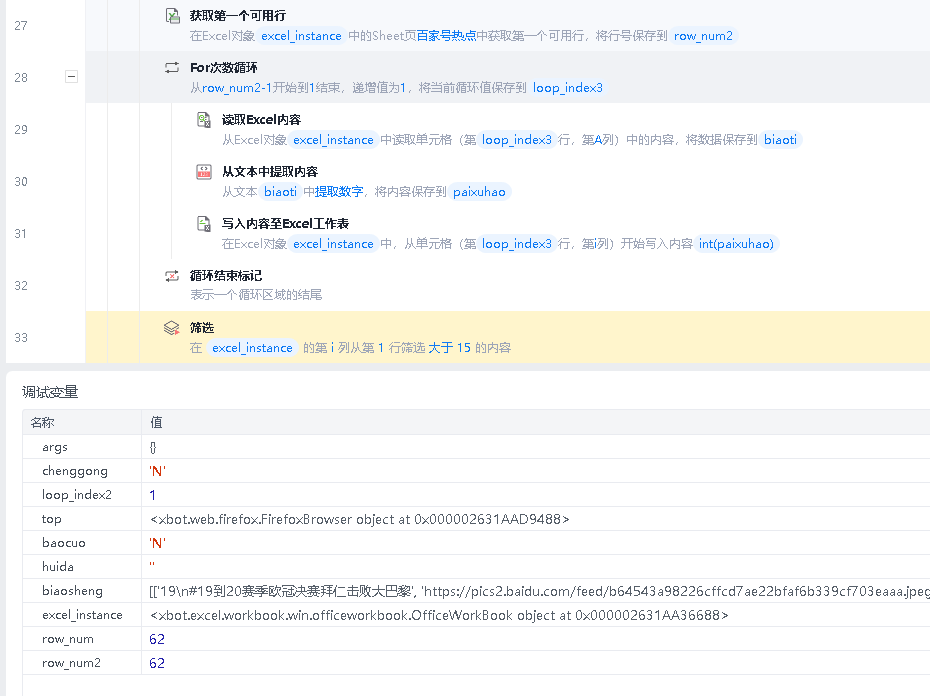Click the excel_instance variable in 筛选 step

(252, 348)
